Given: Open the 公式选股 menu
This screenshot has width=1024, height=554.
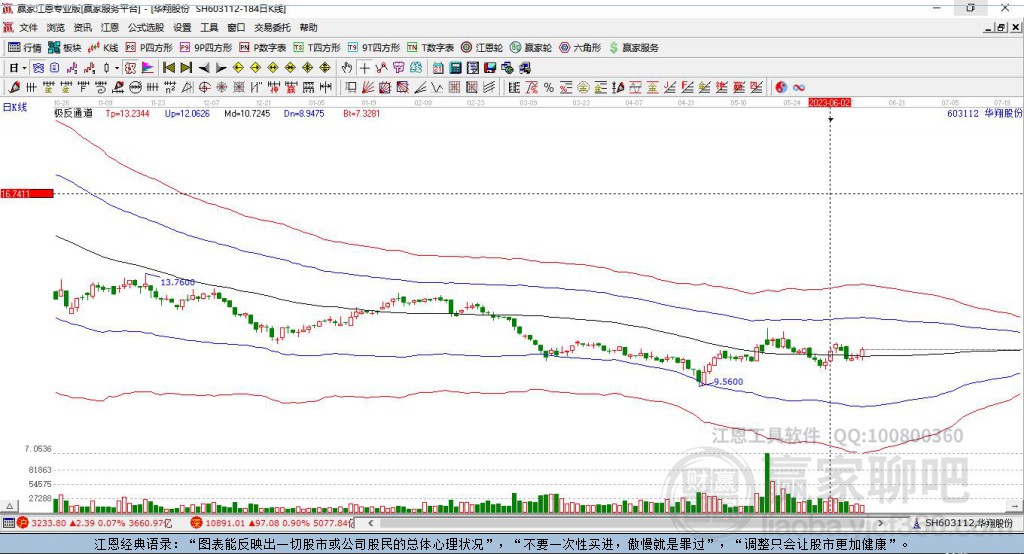Looking at the screenshot, I should (146, 27).
